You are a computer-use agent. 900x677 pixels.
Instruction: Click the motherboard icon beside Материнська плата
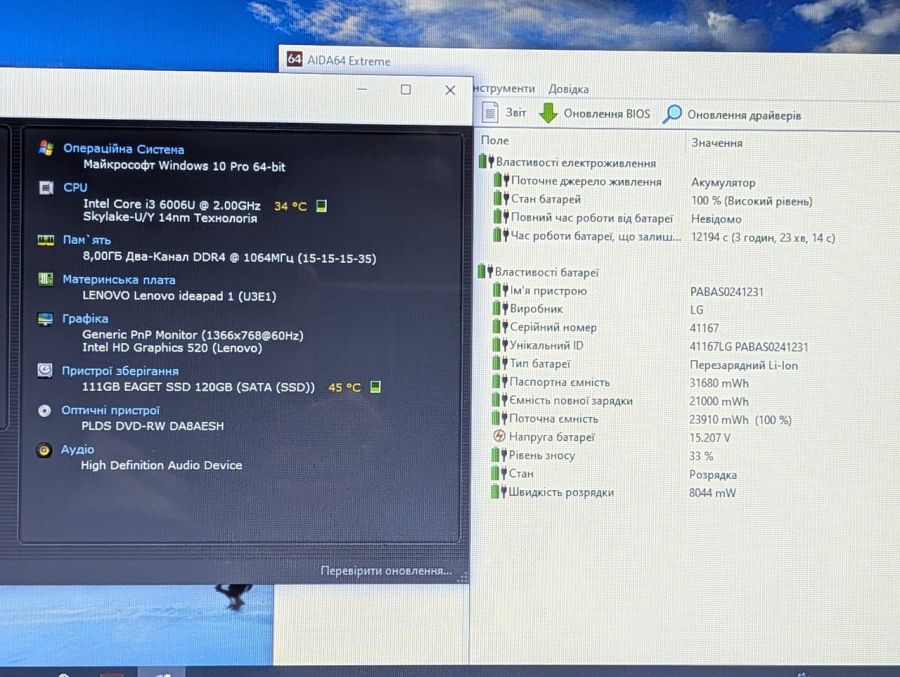(x=45, y=279)
